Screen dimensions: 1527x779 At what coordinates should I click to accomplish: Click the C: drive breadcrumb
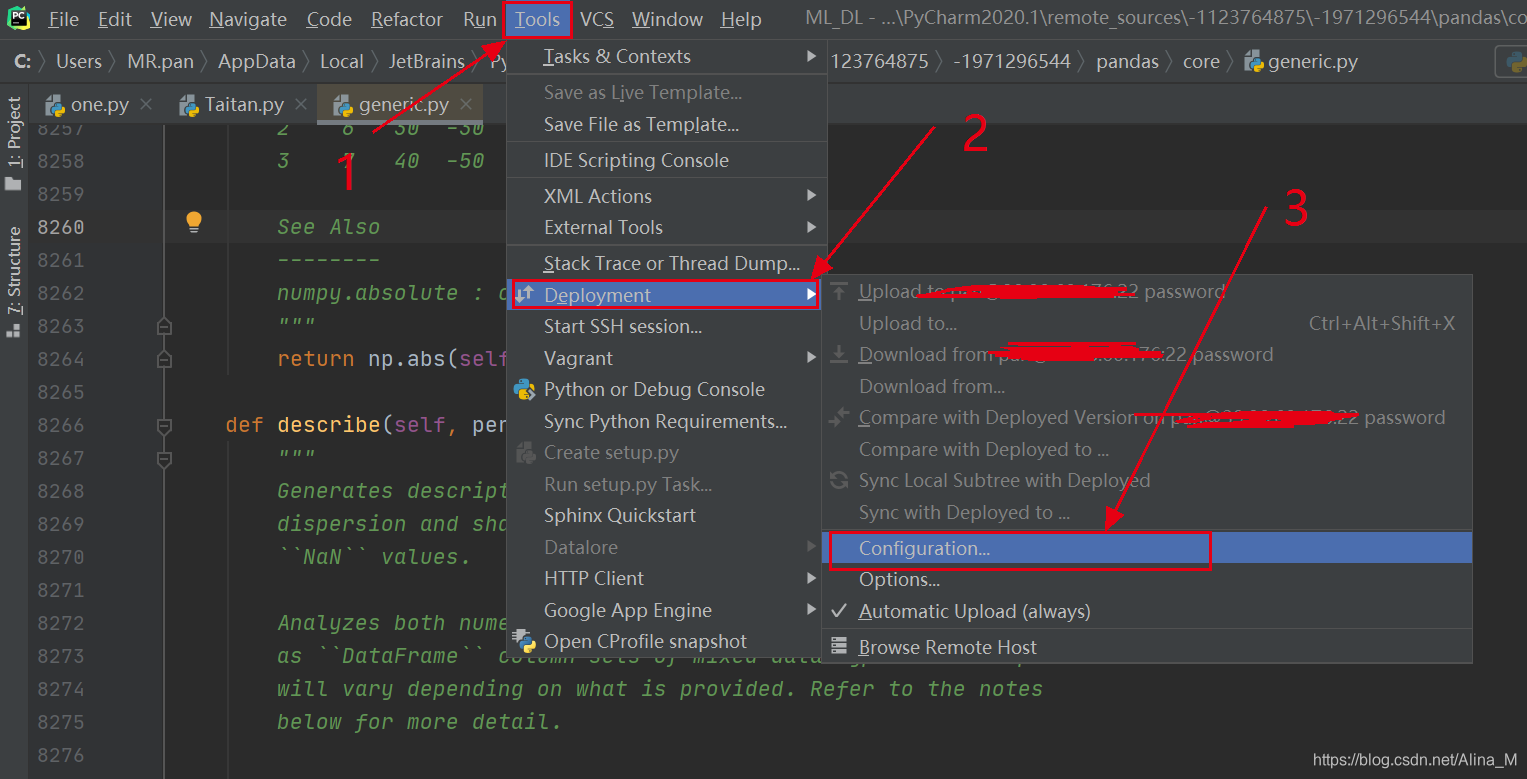(x=22, y=61)
